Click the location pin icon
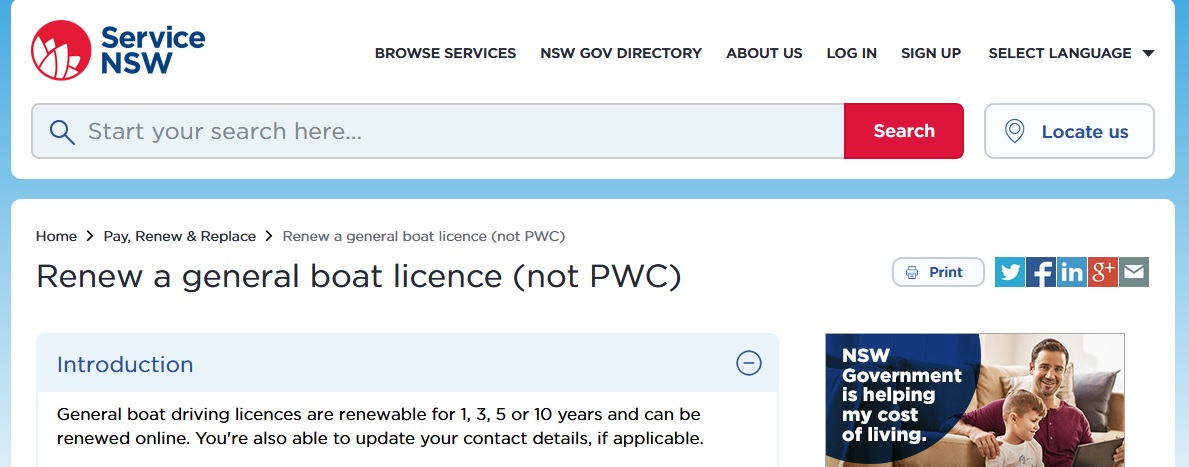Image resolution: width=1189 pixels, height=467 pixels. (1014, 131)
